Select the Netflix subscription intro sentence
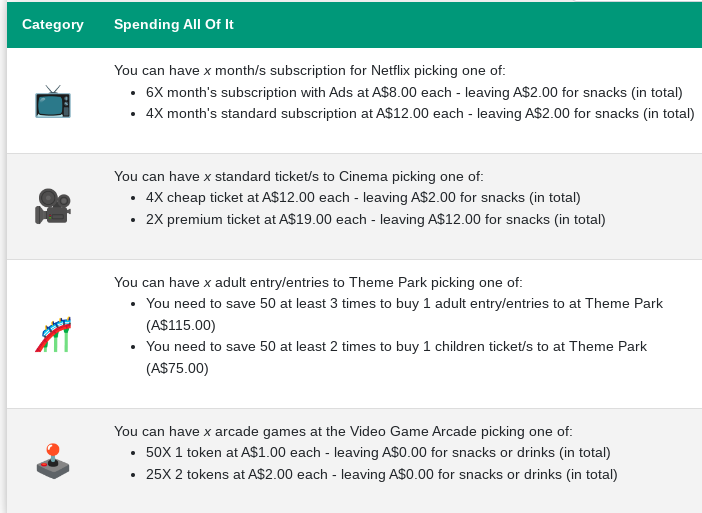702x513 pixels. click(x=310, y=70)
